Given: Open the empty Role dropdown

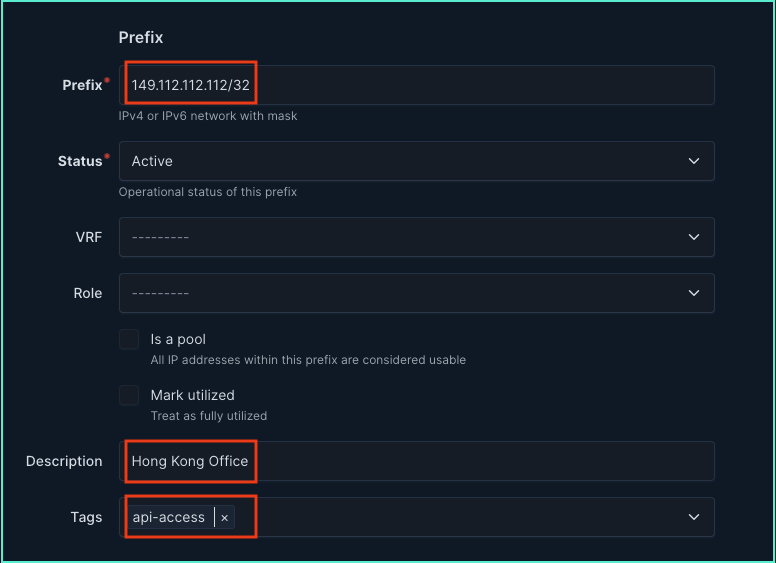Looking at the screenshot, I should 400,293.
